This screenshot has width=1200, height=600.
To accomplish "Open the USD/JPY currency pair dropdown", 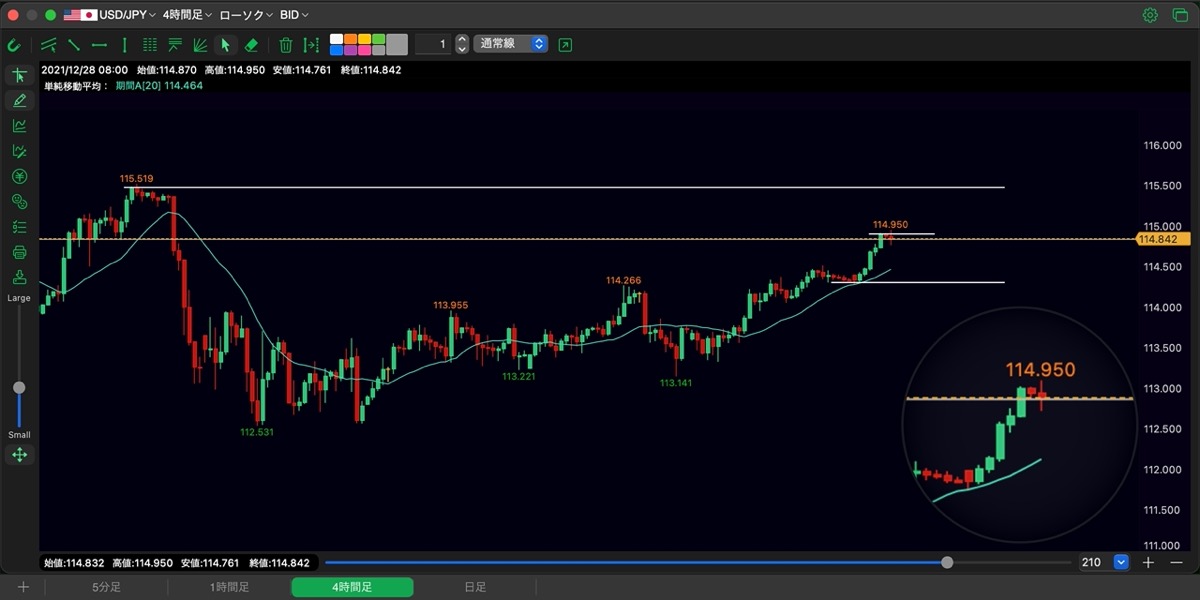I will [x=110, y=15].
